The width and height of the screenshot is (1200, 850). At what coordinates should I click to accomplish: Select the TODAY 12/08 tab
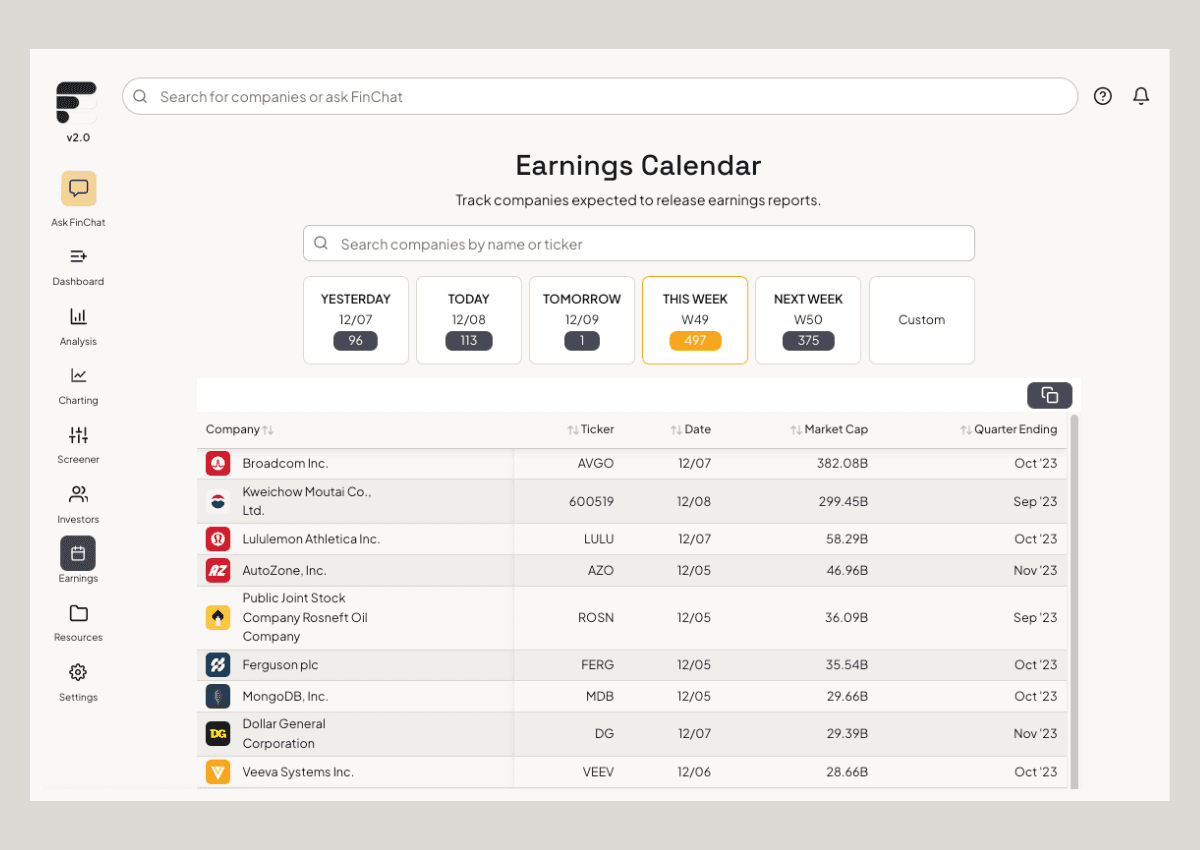point(469,320)
